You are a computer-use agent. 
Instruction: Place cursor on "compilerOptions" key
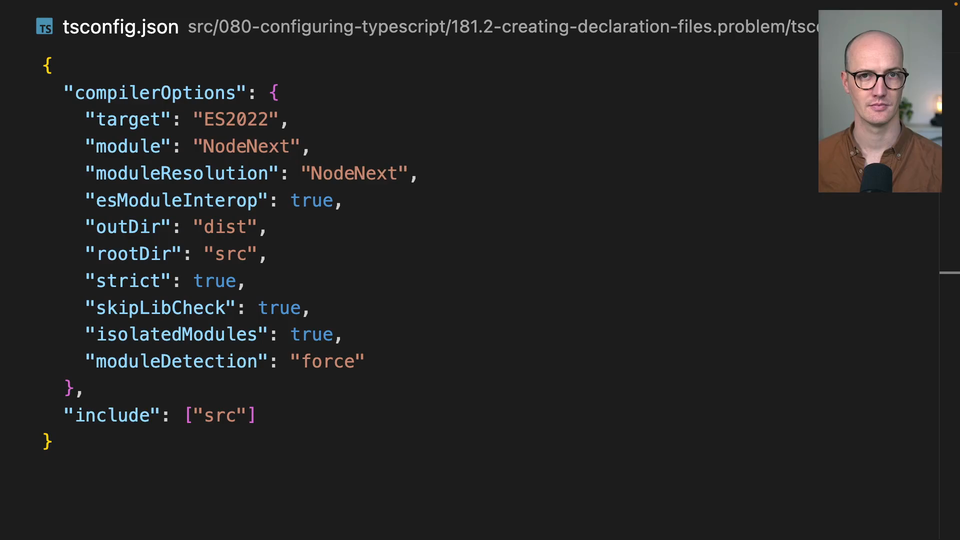[x=155, y=93]
